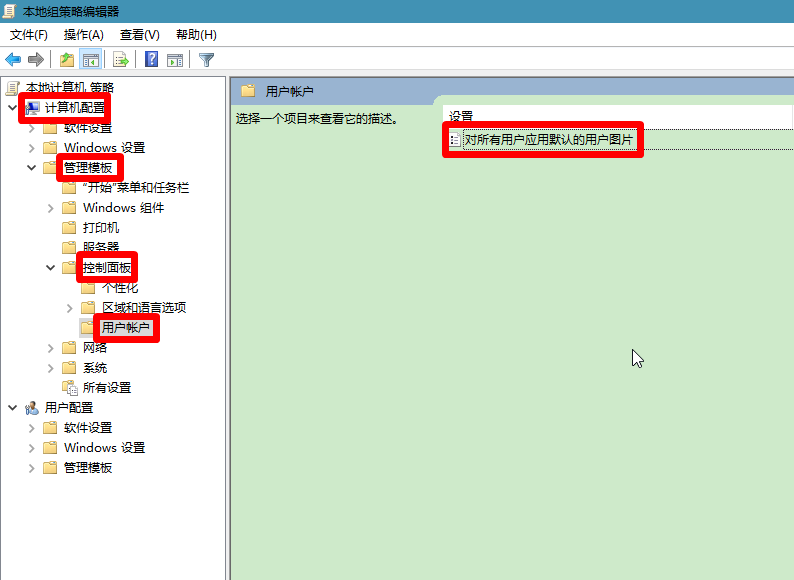This screenshot has width=794, height=580.
Task: Click the folder icon next to "开始"菜单和任务栏
Action: point(69,188)
